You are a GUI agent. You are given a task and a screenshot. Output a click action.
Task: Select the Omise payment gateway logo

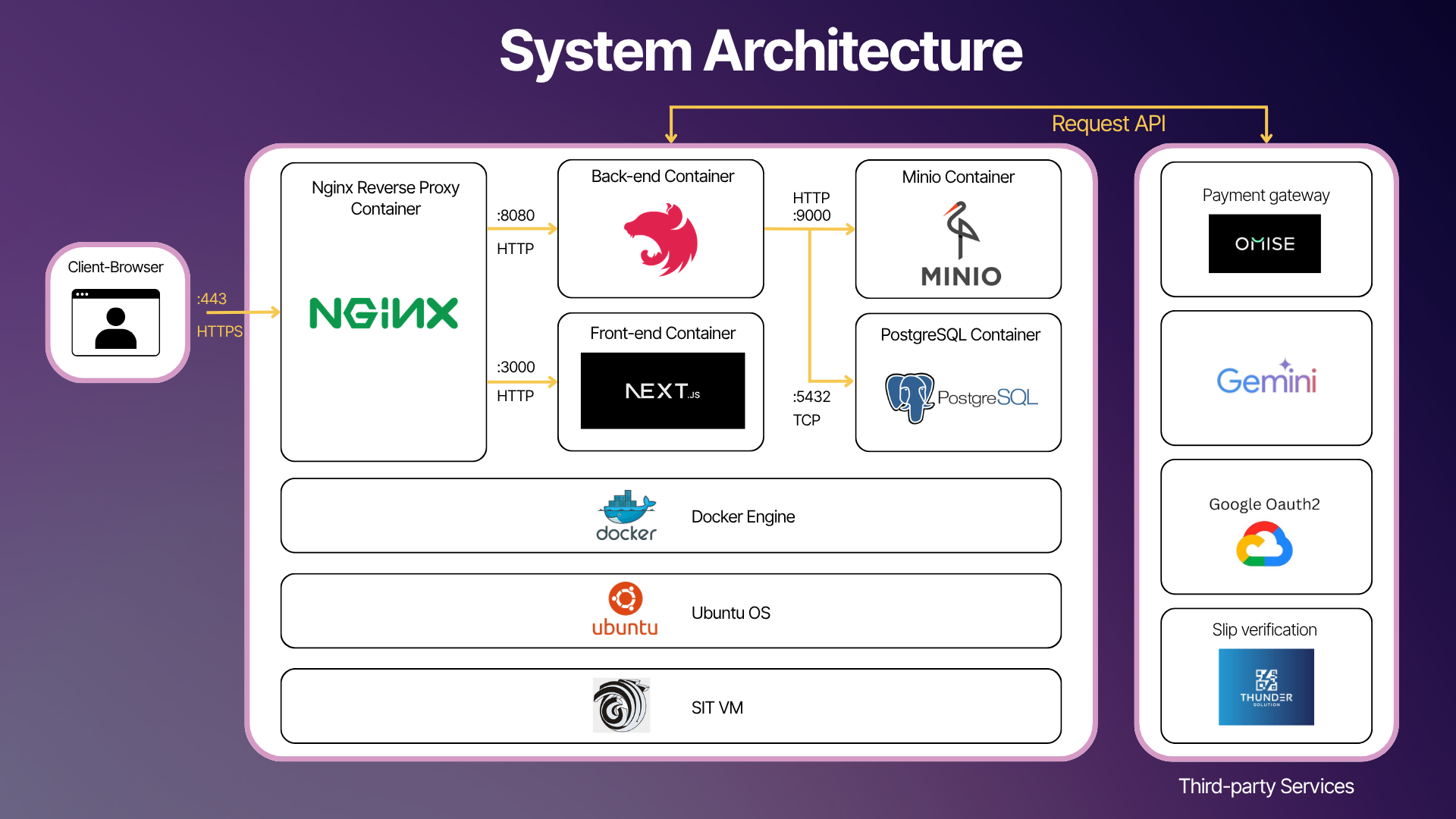(x=1264, y=243)
